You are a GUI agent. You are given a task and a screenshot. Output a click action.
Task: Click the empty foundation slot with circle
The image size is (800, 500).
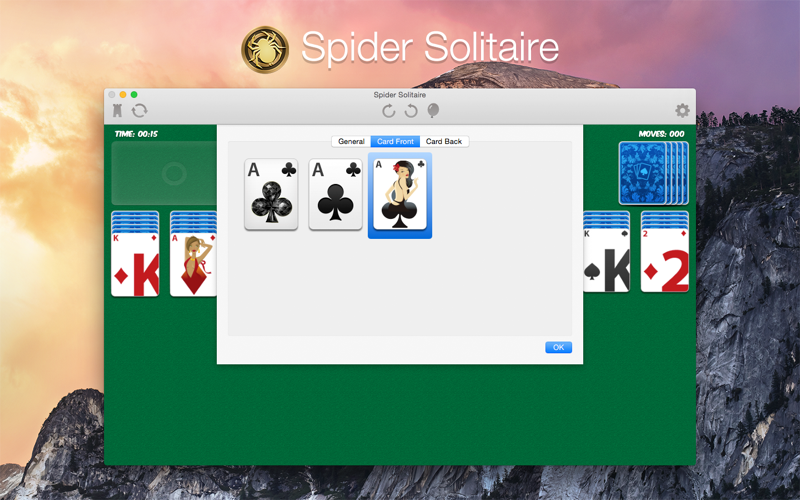pos(164,173)
